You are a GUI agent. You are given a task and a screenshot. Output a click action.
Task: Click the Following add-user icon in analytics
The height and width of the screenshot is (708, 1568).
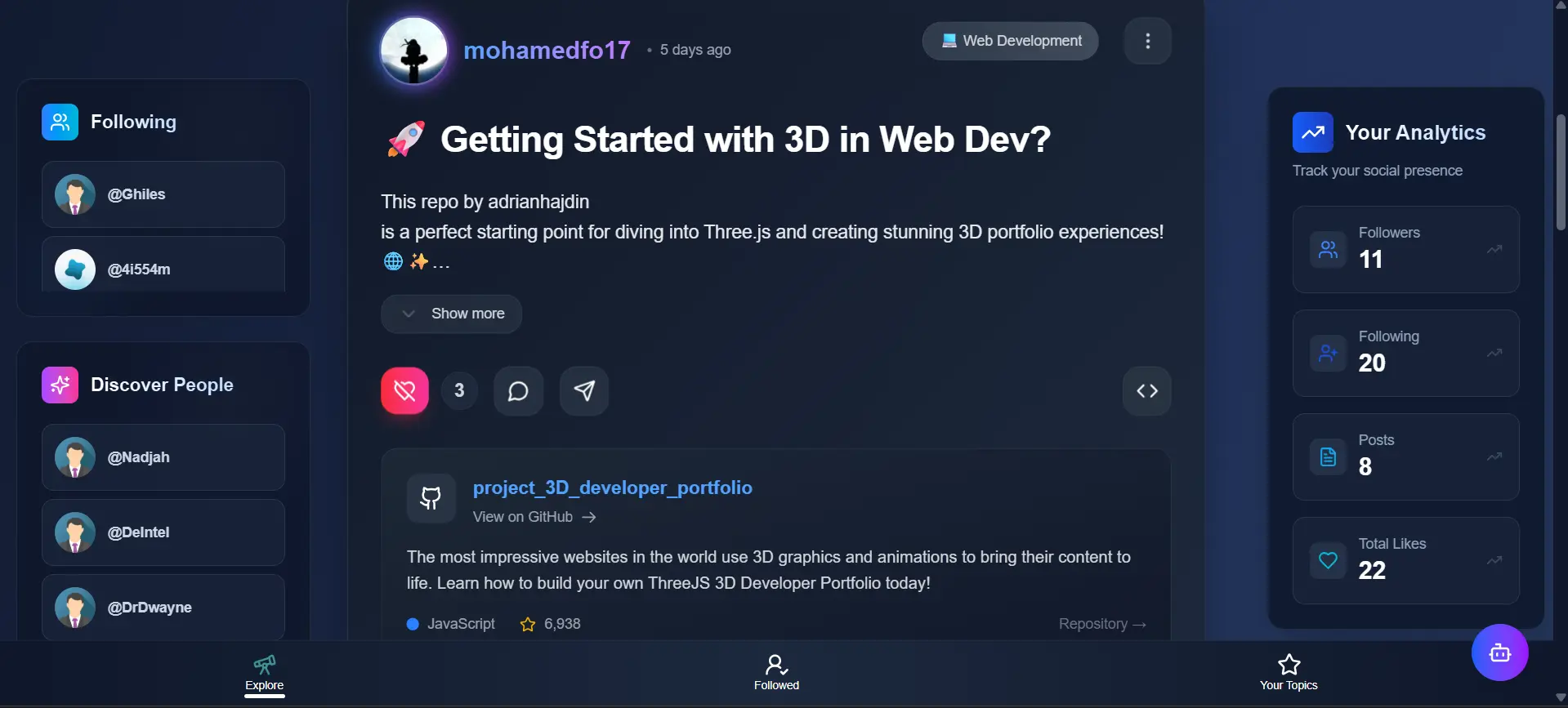click(1328, 353)
